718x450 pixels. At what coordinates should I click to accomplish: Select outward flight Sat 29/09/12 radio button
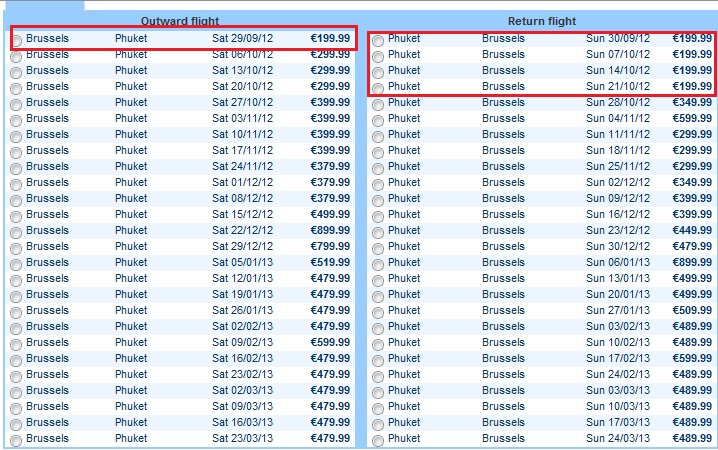click(16, 41)
